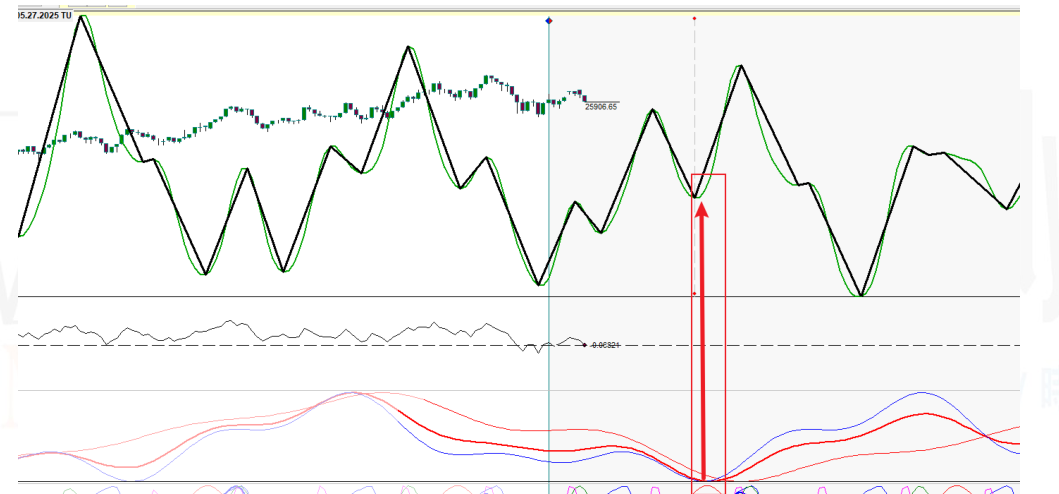Viewport: 1059px width, 494px height.
Task: Click the blue circle marker at the bottom strip
Action: point(741,490)
